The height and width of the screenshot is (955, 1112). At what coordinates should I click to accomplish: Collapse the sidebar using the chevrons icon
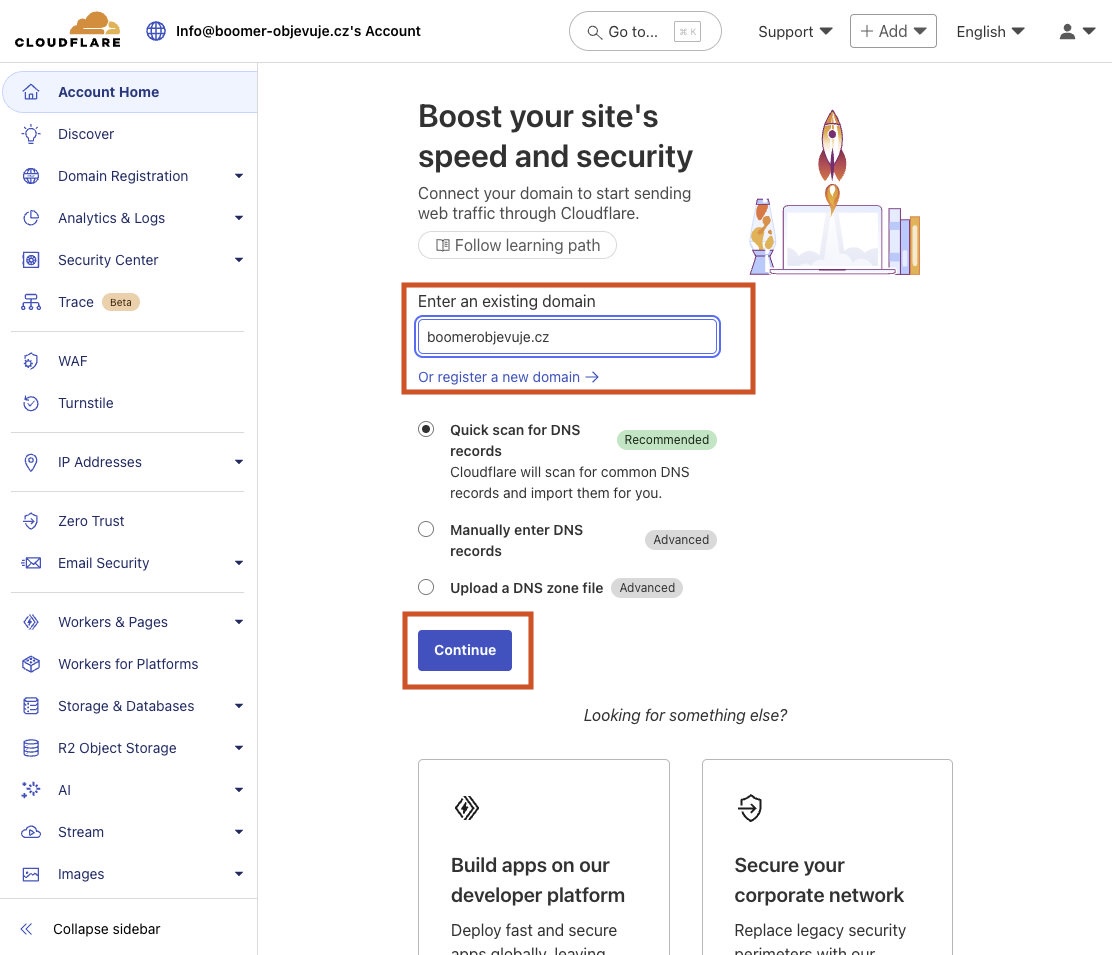[26, 929]
